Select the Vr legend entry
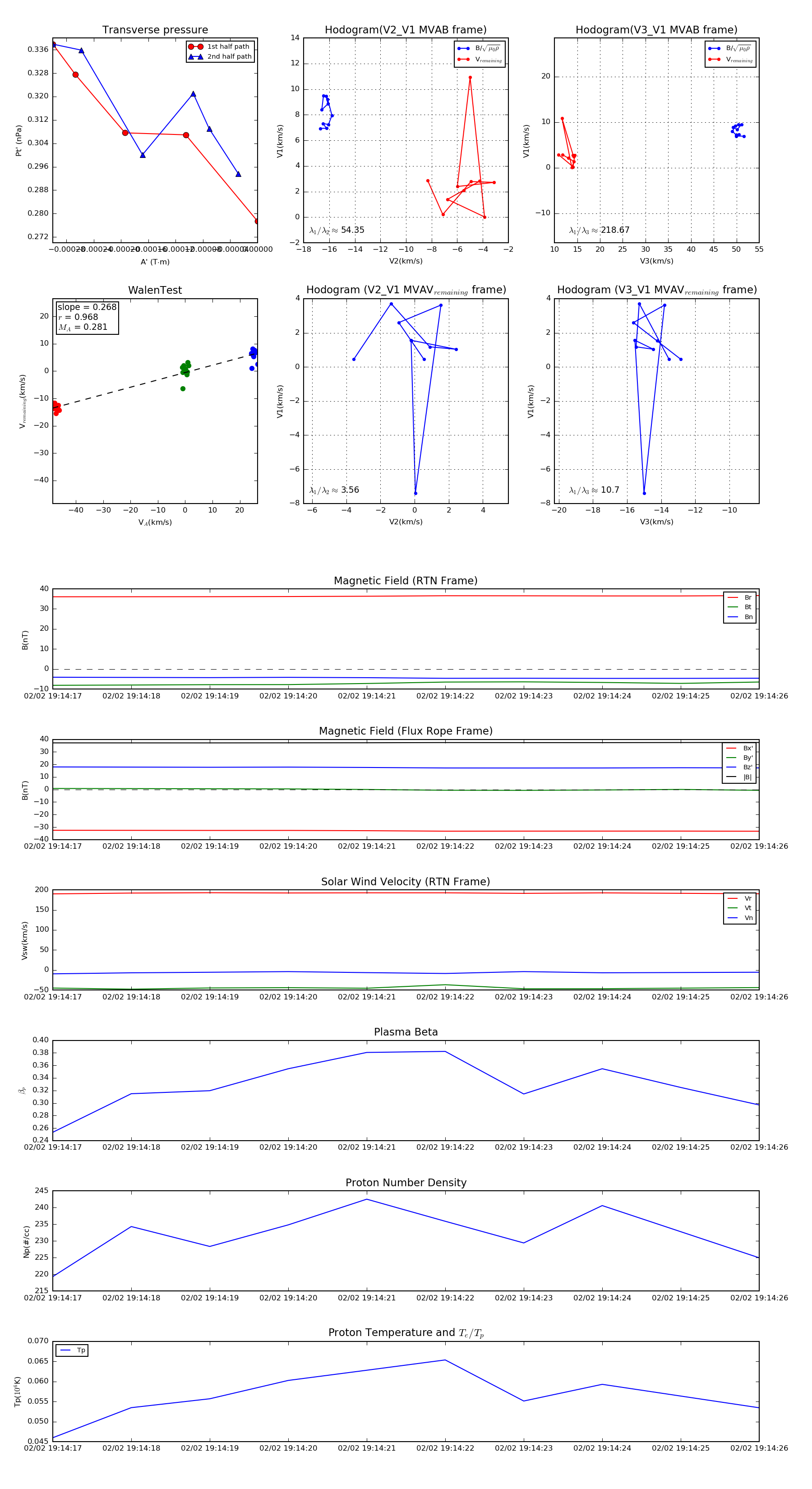Viewport: 812px width, 1489px height. [x=740, y=899]
